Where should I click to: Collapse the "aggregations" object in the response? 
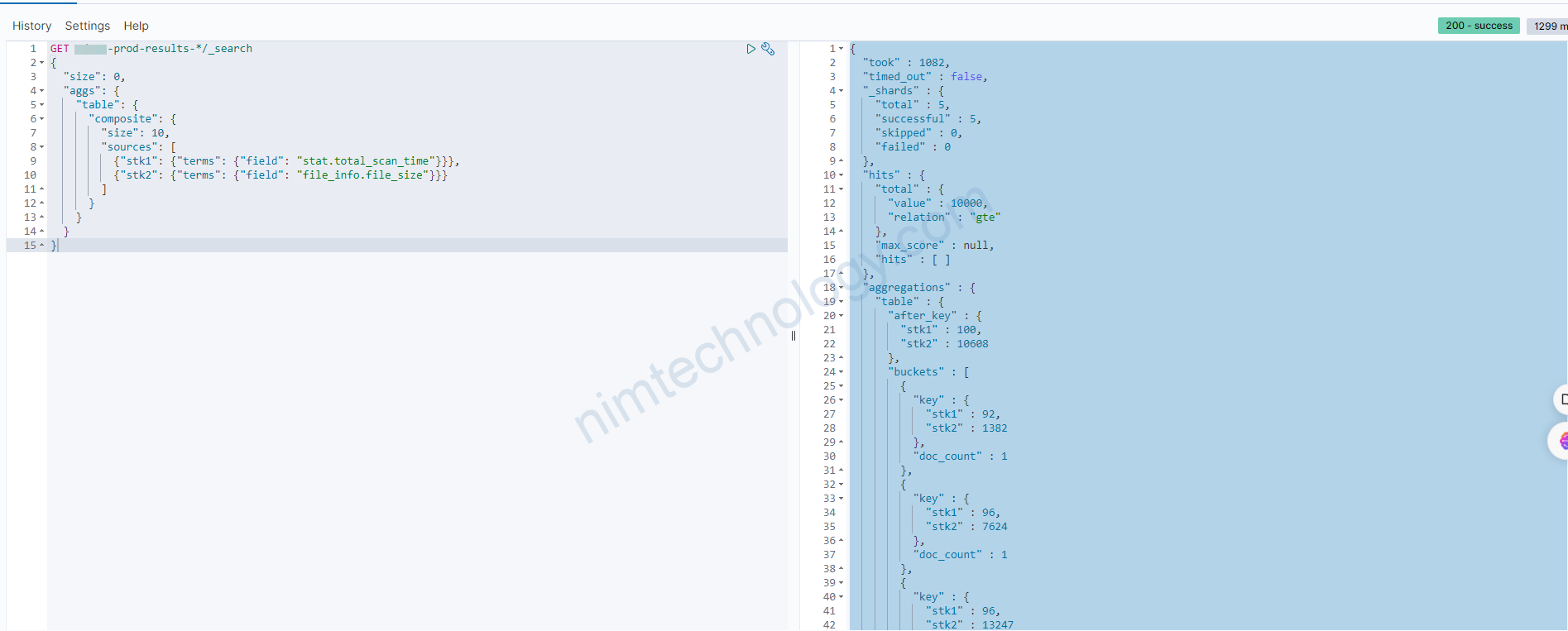pyautogui.click(x=842, y=288)
